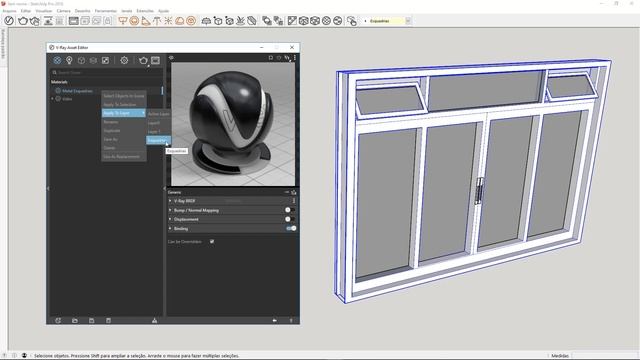Start render with first teapot toolbar icon
640x360 pixels.
23,20
